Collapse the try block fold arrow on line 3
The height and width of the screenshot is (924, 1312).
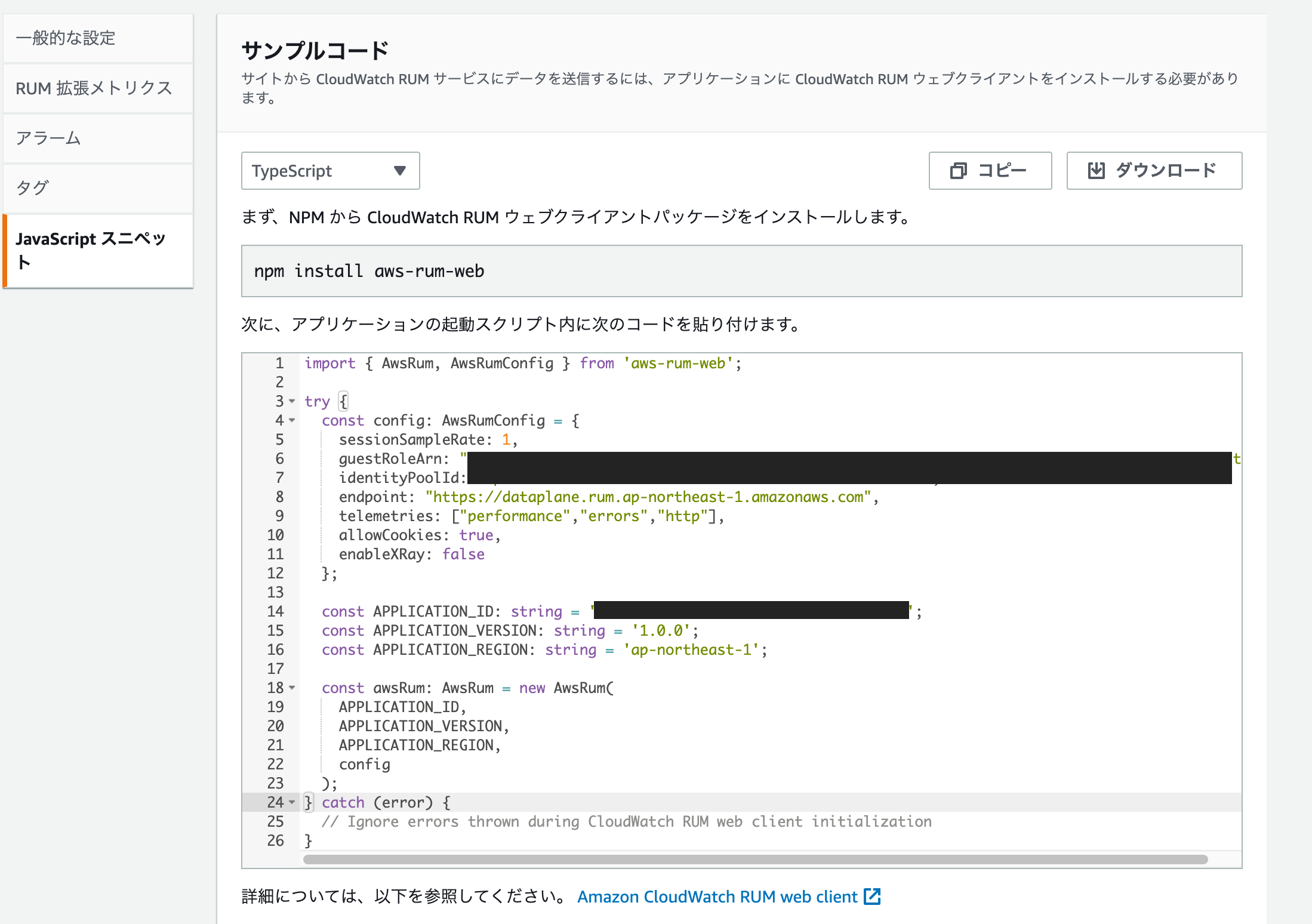click(x=292, y=401)
